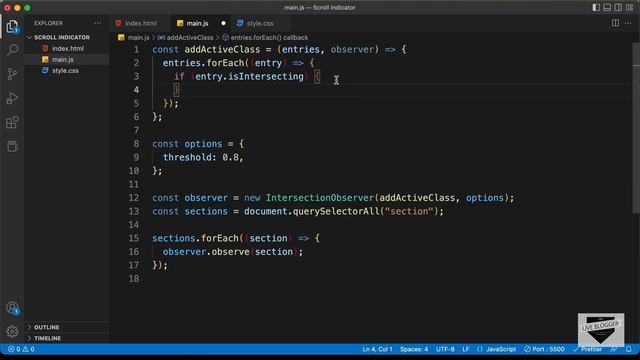Screen dimensions: 640x360
Task: Open notifications bell in status bar
Action: click(x=629, y=349)
